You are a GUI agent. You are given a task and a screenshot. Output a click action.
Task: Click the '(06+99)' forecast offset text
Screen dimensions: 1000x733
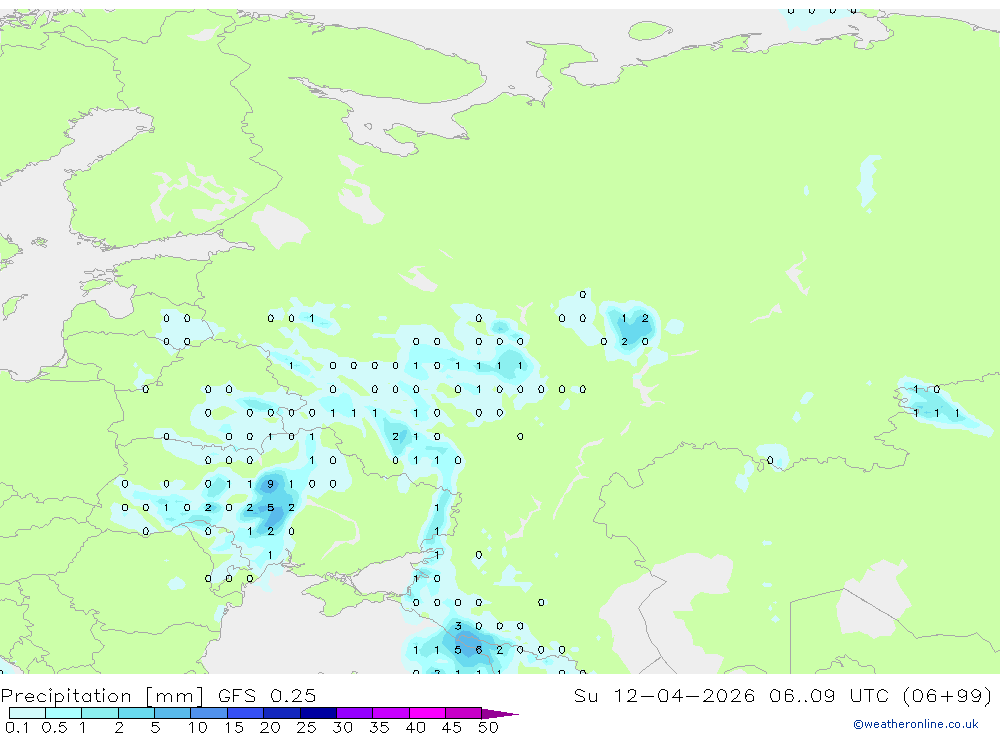pos(948,695)
